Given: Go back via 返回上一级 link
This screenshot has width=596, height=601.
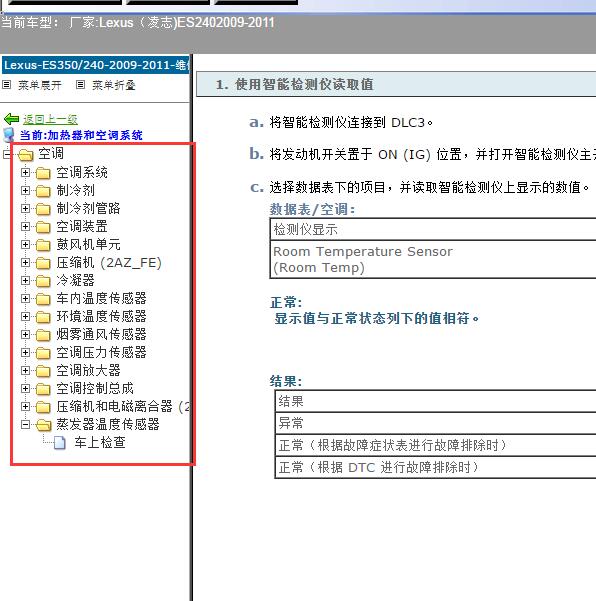Looking at the screenshot, I should [50, 120].
